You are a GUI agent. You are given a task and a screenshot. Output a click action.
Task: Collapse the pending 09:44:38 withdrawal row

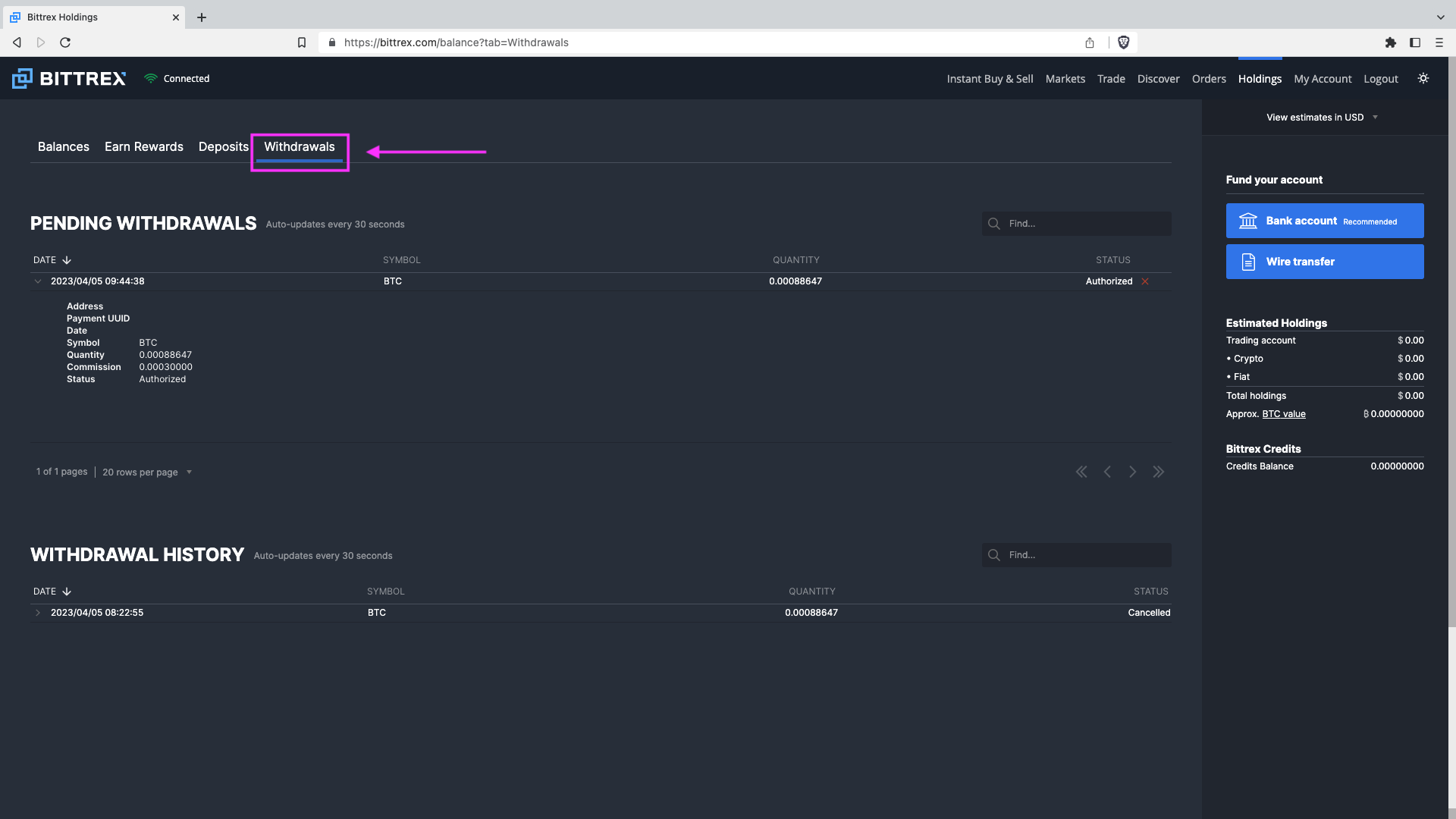tap(38, 281)
